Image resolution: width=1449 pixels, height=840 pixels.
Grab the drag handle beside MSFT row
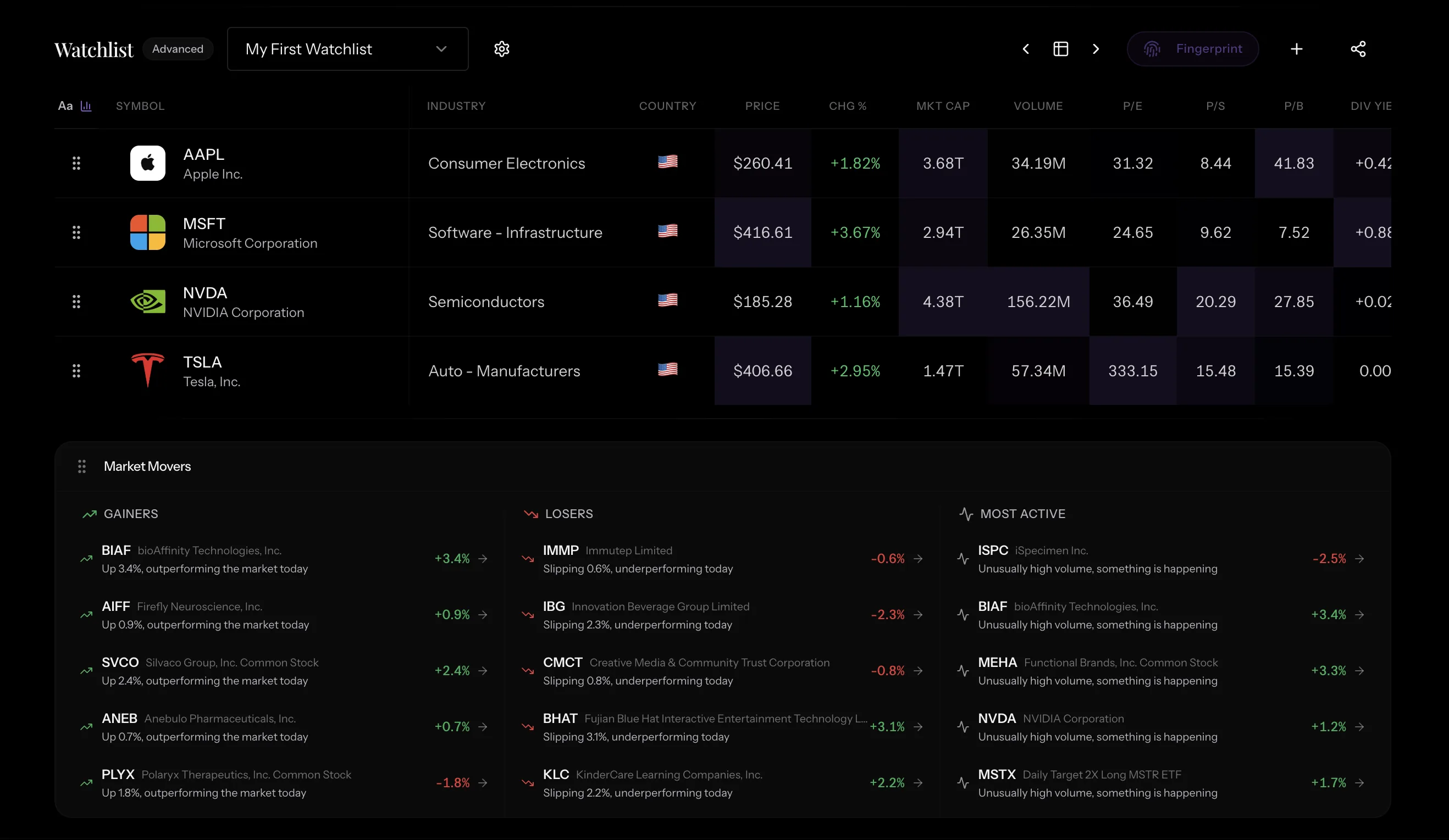[76, 232]
